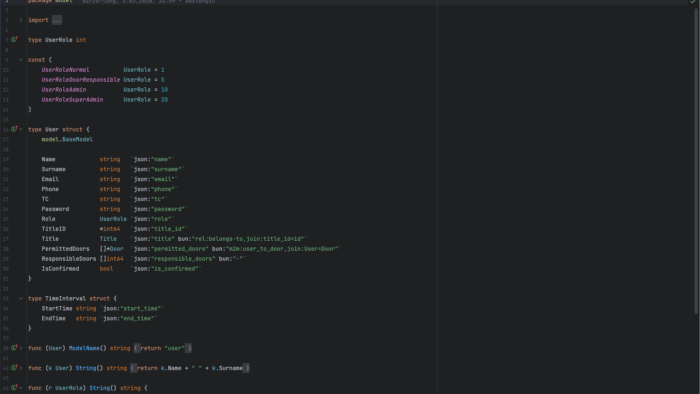
Task: Click the Password field in User struct
Action: click(55, 209)
